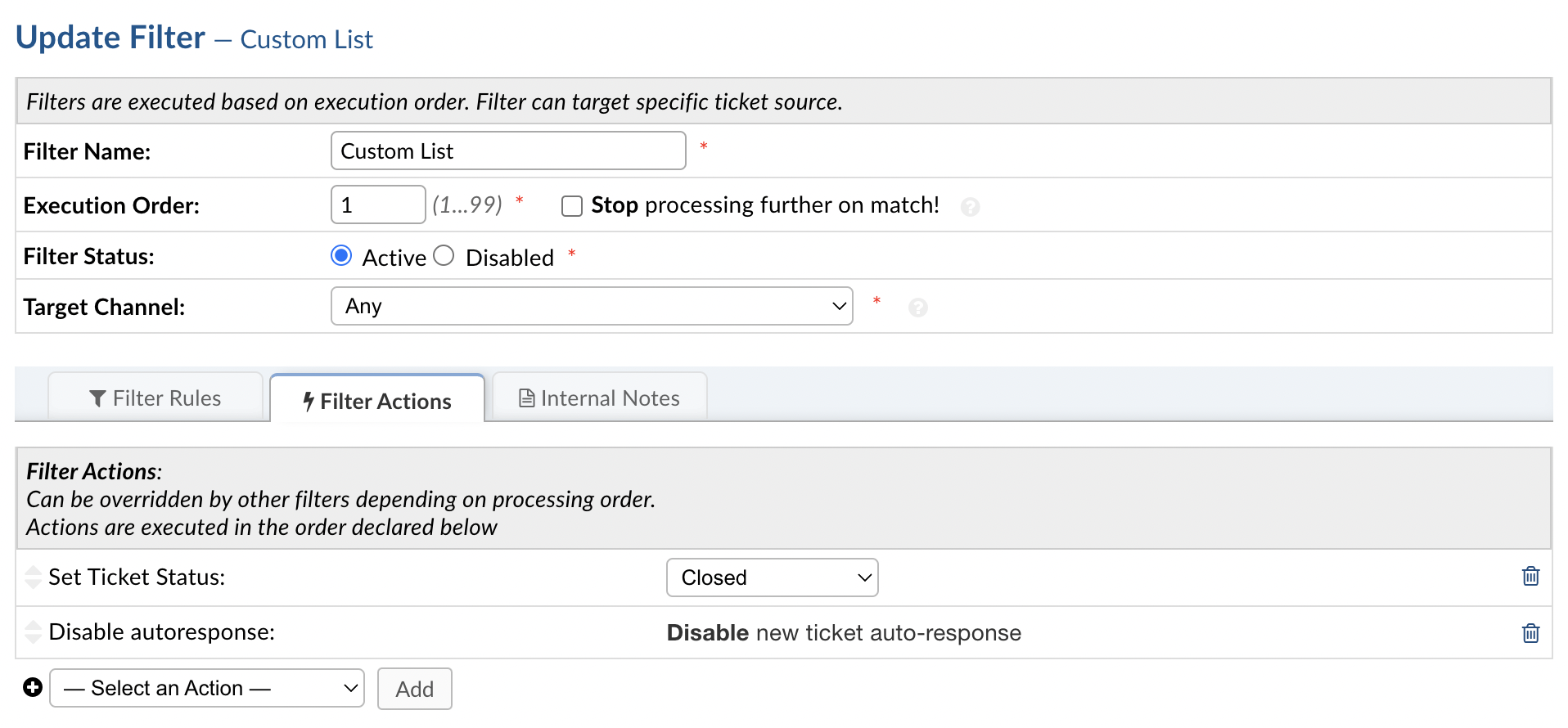This screenshot has height=728, width=1568.
Task: Select the Active filter status radio
Action: [341, 256]
